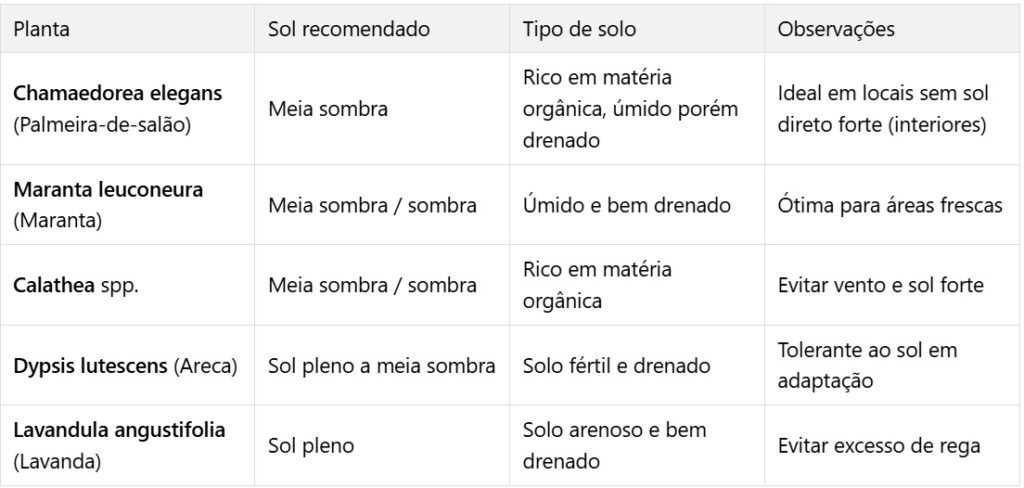Viewport: 1024px width, 488px height.
Task: Click 'Sol pleno a meia sombra' cell
Action: click(x=381, y=366)
